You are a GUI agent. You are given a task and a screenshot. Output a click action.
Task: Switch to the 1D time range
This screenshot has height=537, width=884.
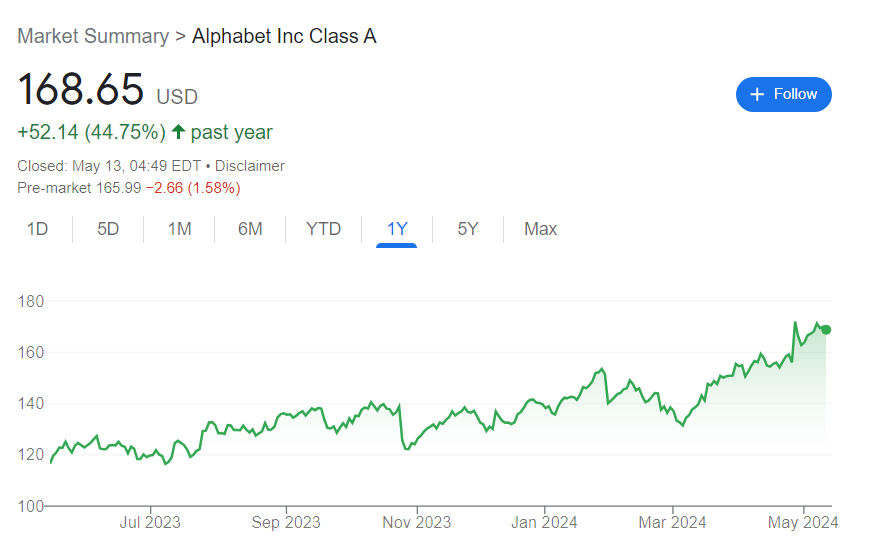point(37,229)
